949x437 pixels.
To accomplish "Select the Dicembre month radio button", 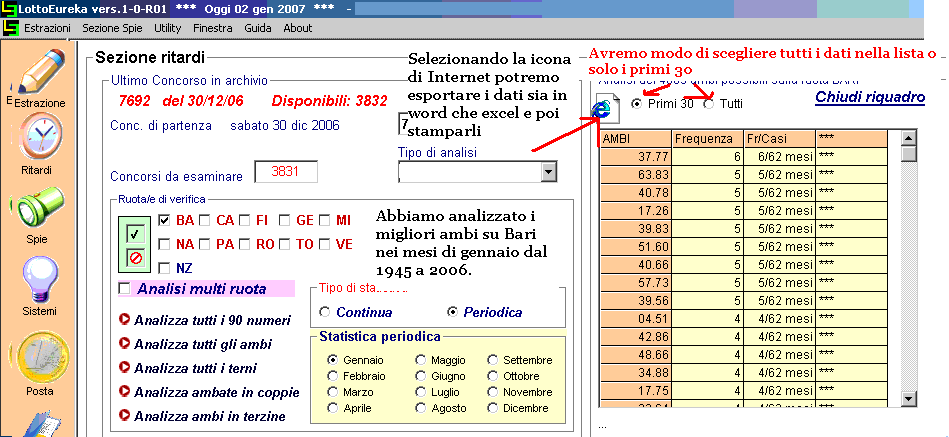I will [493, 408].
